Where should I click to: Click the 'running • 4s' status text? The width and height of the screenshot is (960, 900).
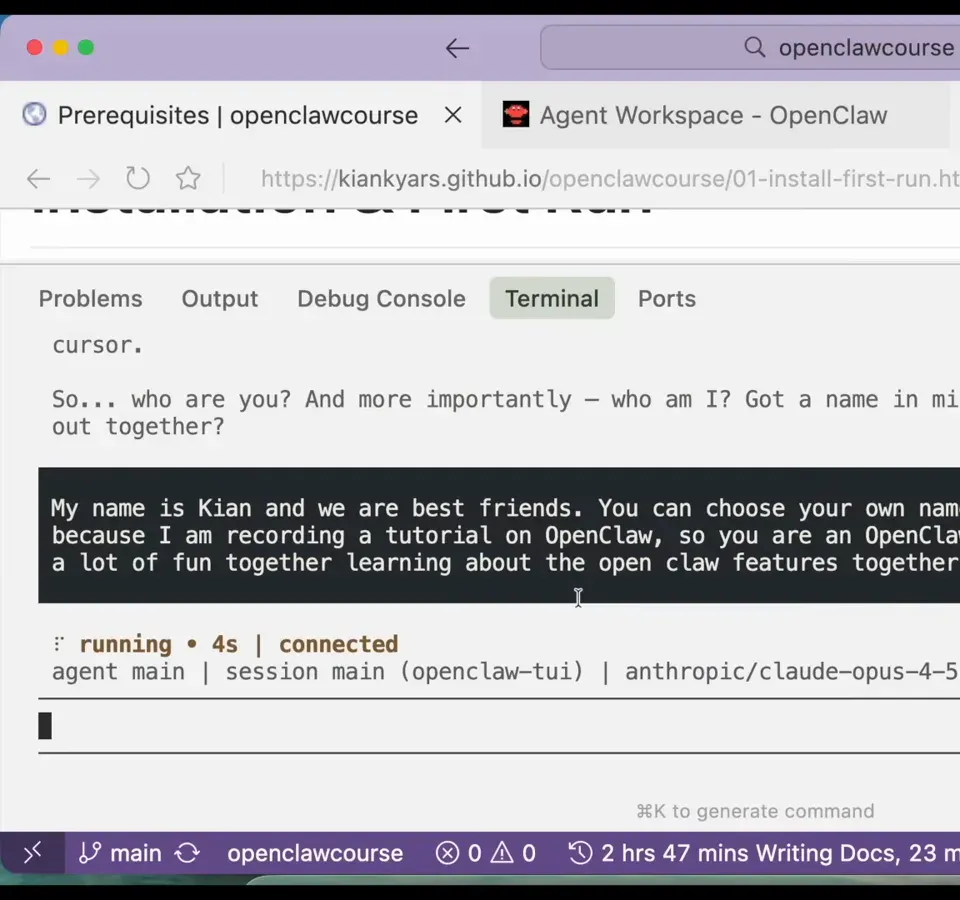click(x=159, y=644)
